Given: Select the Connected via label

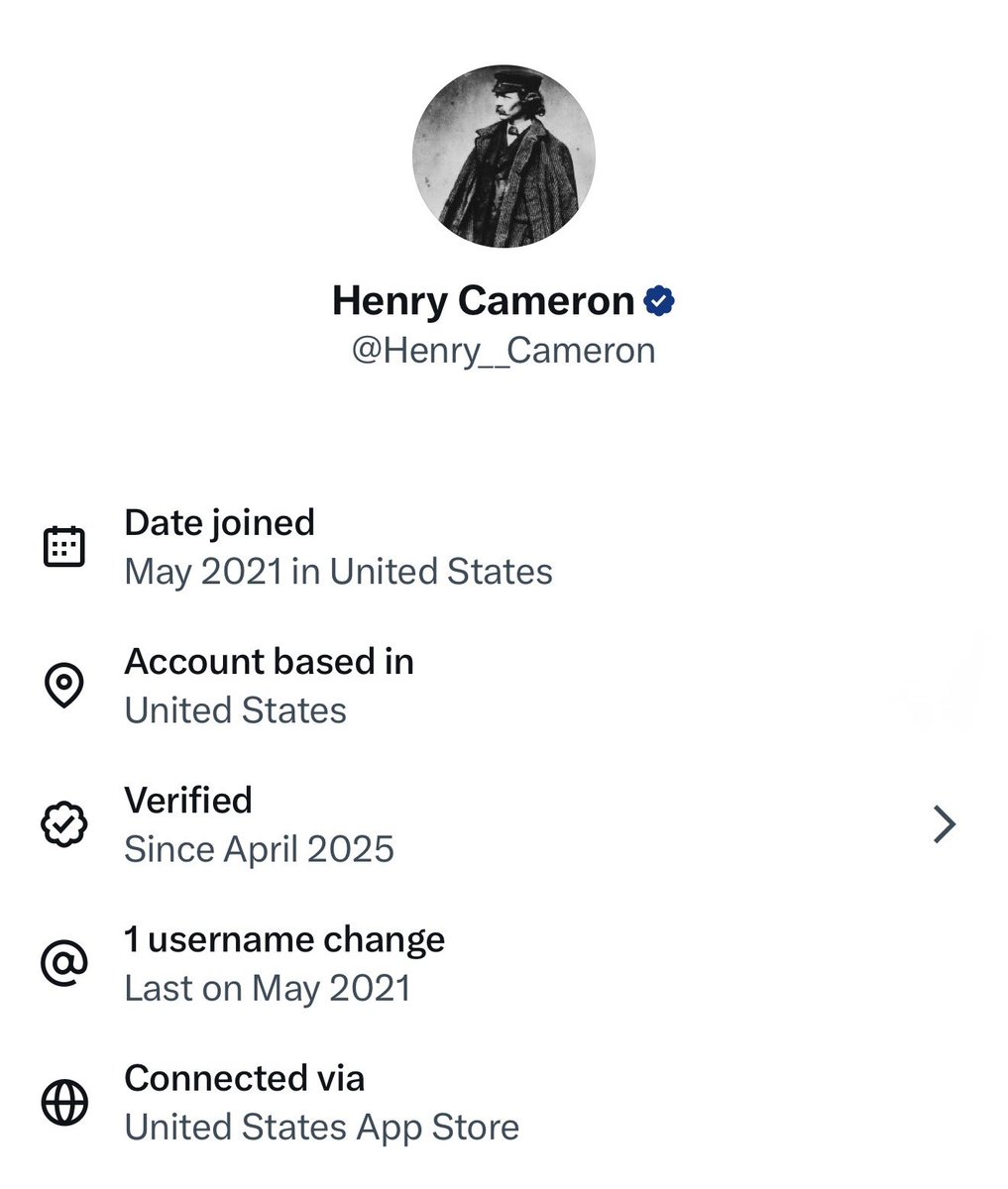Looking at the screenshot, I should point(244,1078).
